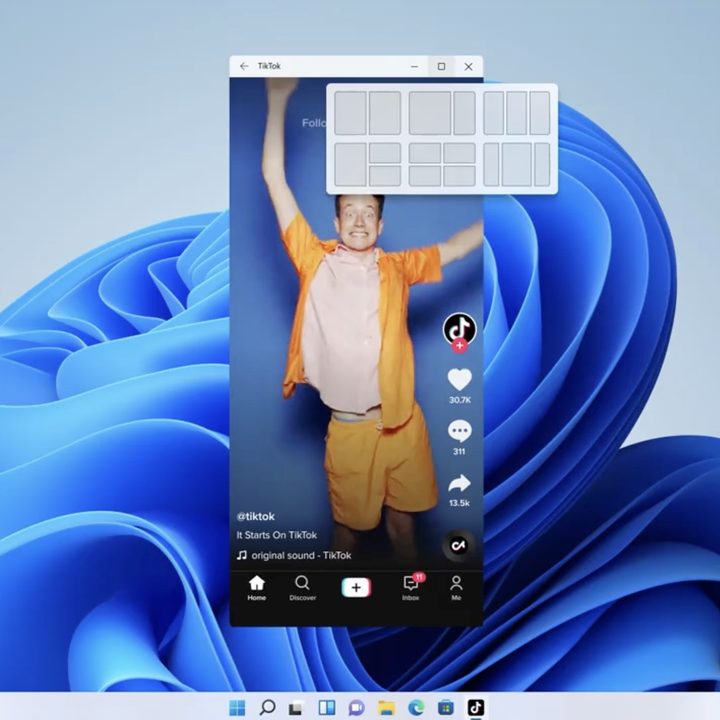The image size is (720, 720).
Task: Snap to narrow right zone of last layout
Action: coord(542,164)
